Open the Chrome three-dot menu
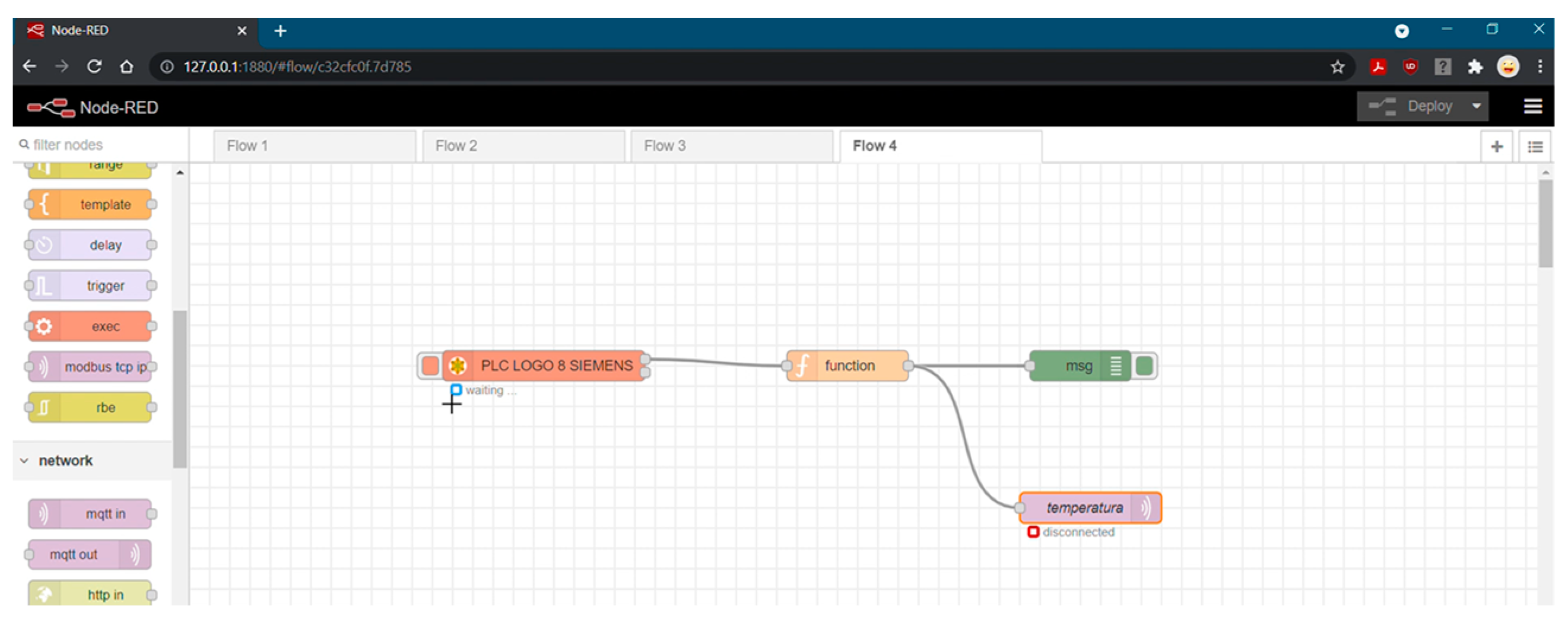 1540,67
